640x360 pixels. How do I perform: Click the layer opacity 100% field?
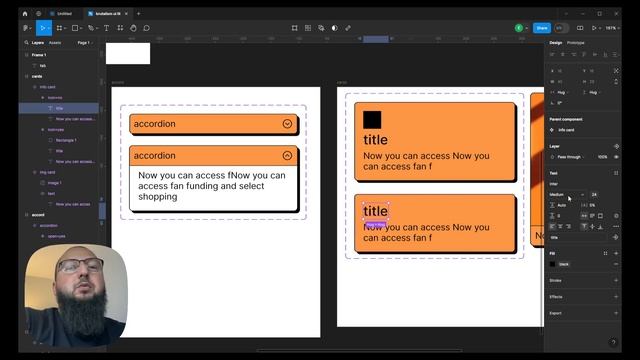[602, 157]
